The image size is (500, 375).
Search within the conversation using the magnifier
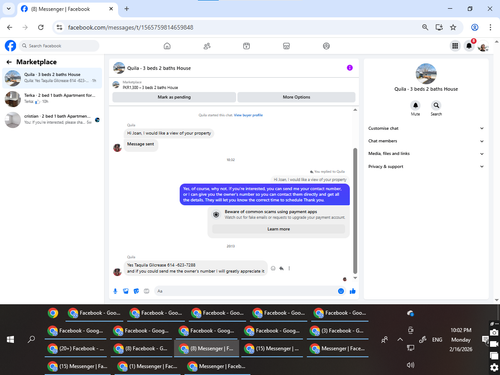(436, 106)
